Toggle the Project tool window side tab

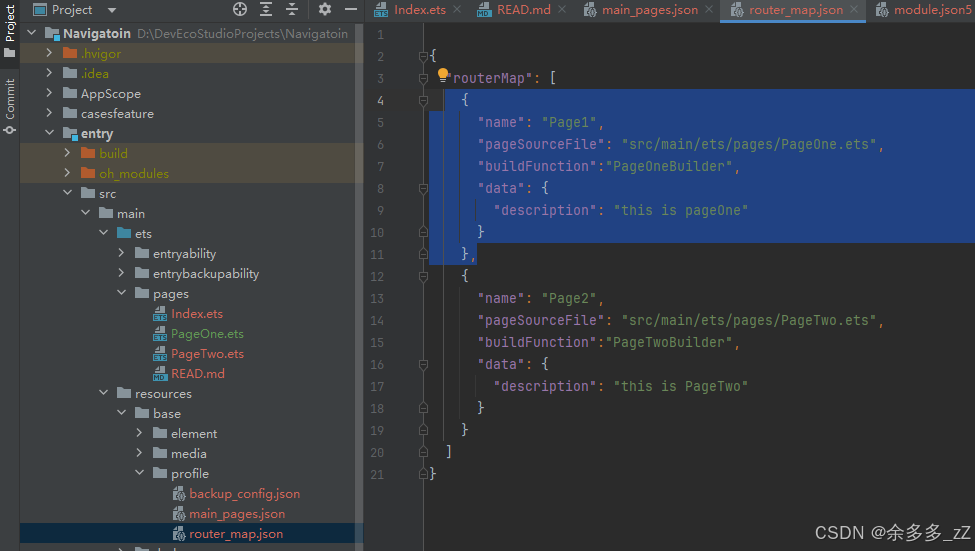pyautogui.click(x=9, y=31)
